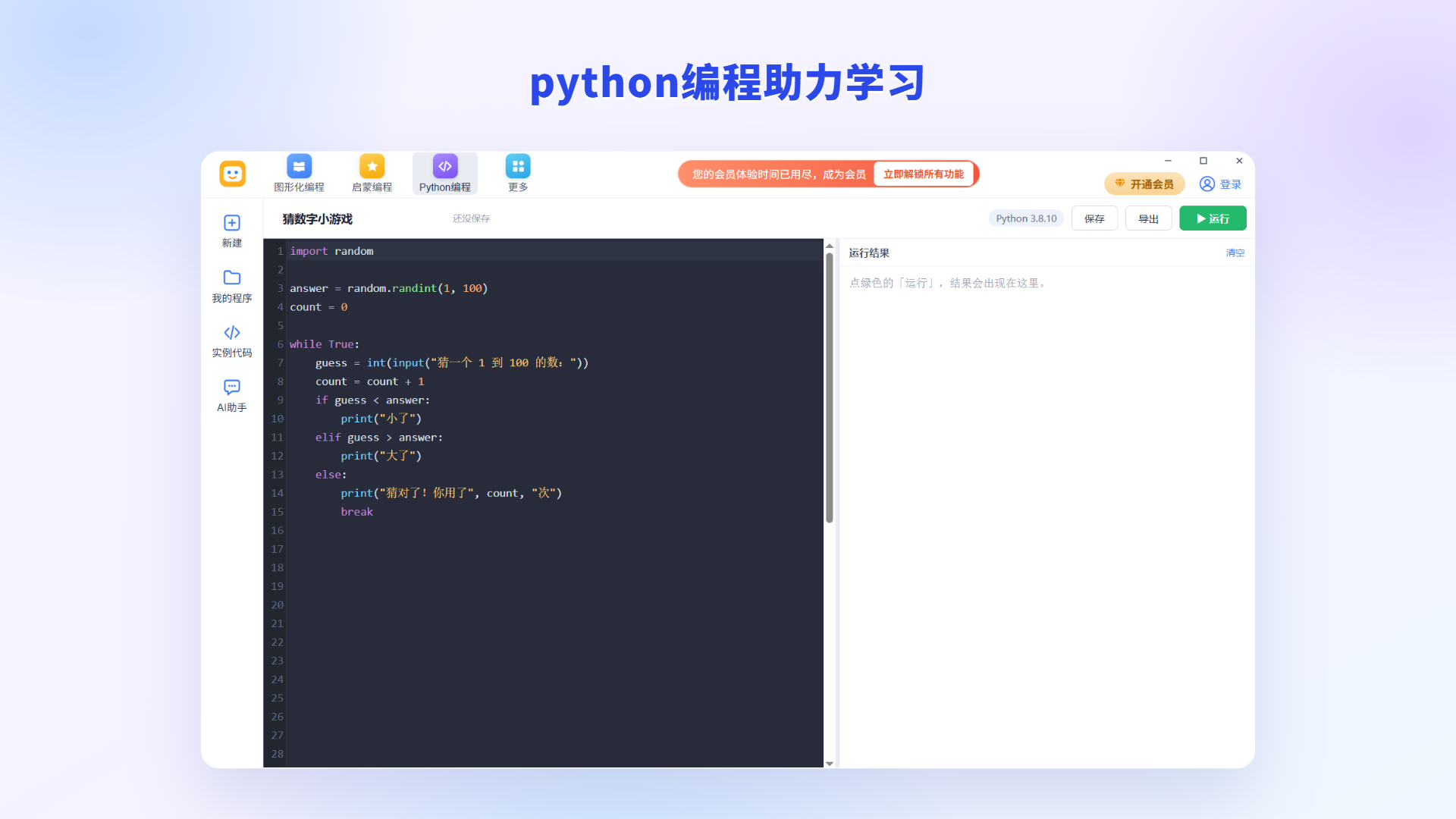Click the editor vertical scrollbar thumb
This screenshot has width=1456, height=819.
pyautogui.click(x=830, y=388)
